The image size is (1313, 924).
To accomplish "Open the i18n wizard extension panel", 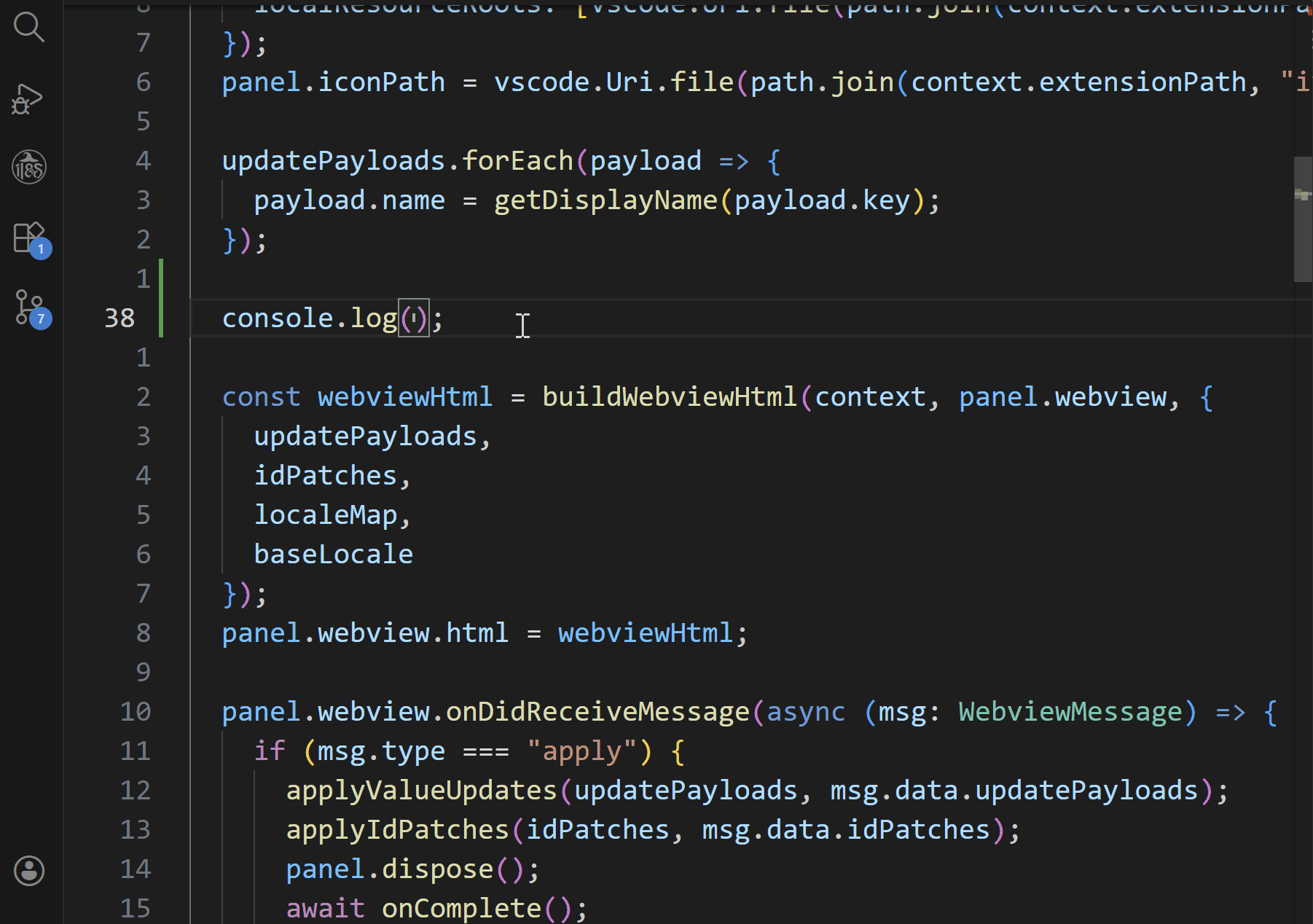I will pyautogui.click(x=29, y=168).
